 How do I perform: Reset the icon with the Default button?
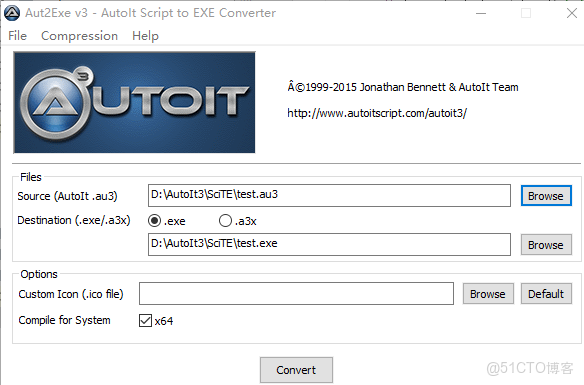tap(546, 294)
